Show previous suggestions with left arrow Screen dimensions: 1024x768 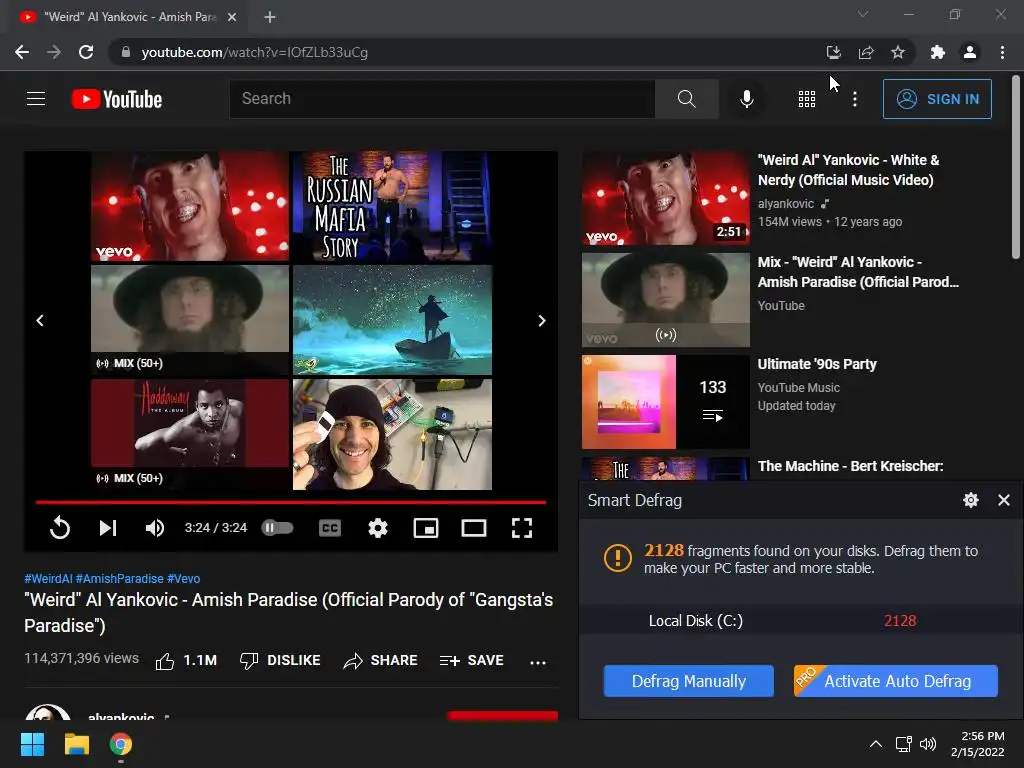pos(40,321)
